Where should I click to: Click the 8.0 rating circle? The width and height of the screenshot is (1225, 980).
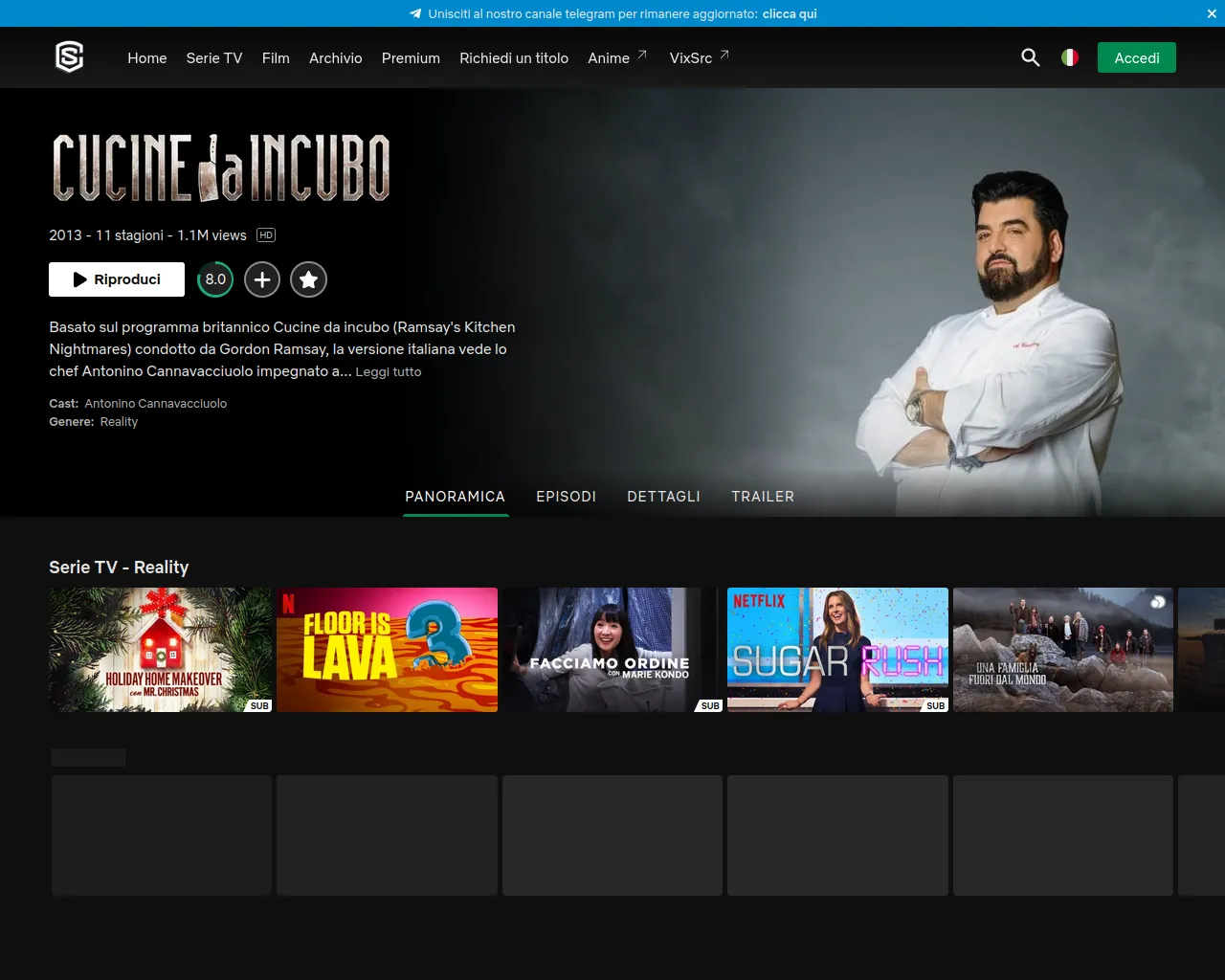[215, 279]
